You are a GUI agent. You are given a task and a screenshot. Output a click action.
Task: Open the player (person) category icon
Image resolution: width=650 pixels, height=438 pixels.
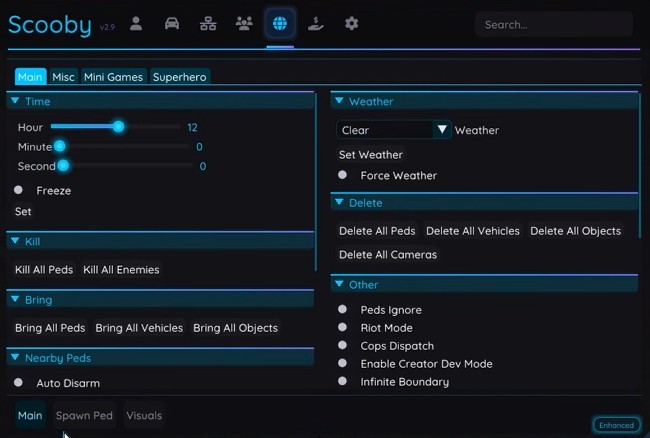pos(136,24)
